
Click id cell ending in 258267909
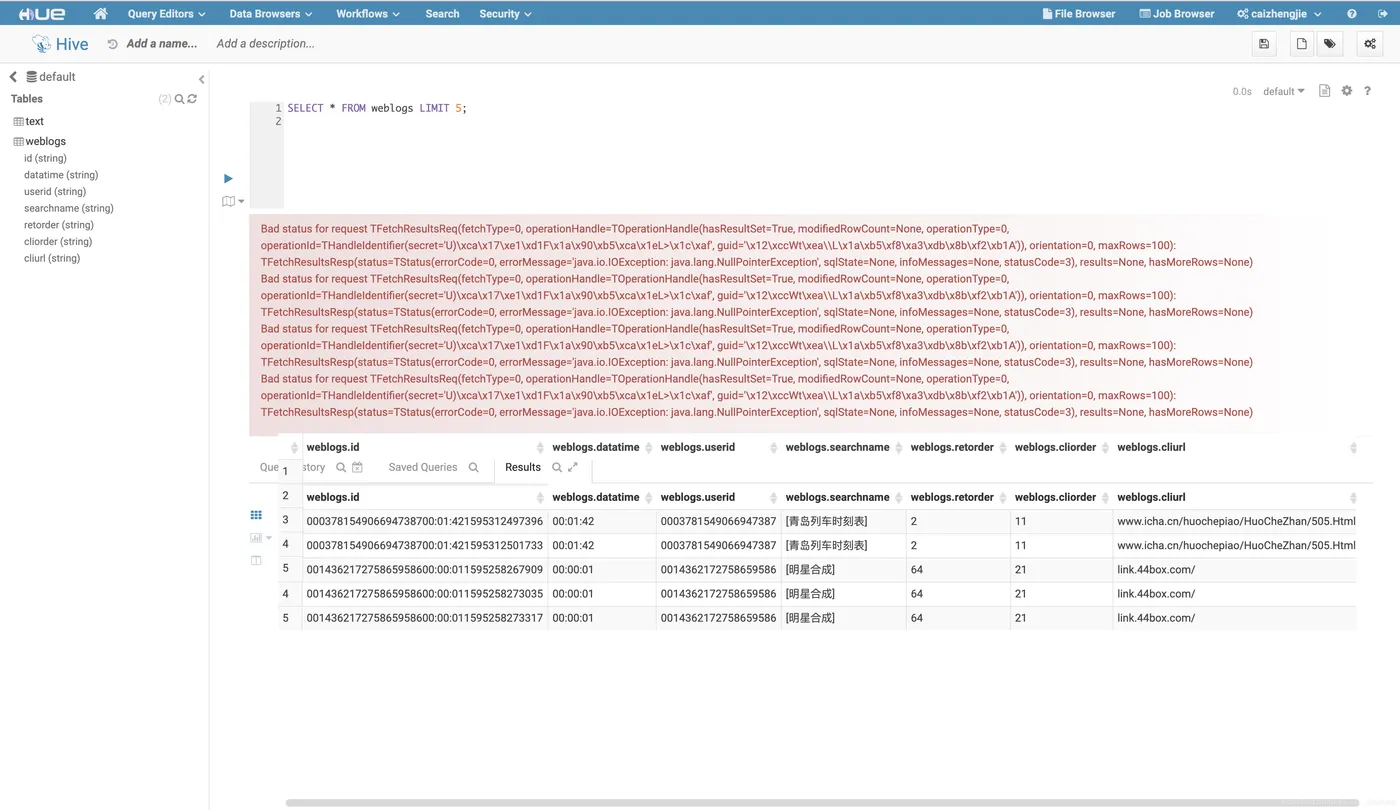[x=424, y=569]
